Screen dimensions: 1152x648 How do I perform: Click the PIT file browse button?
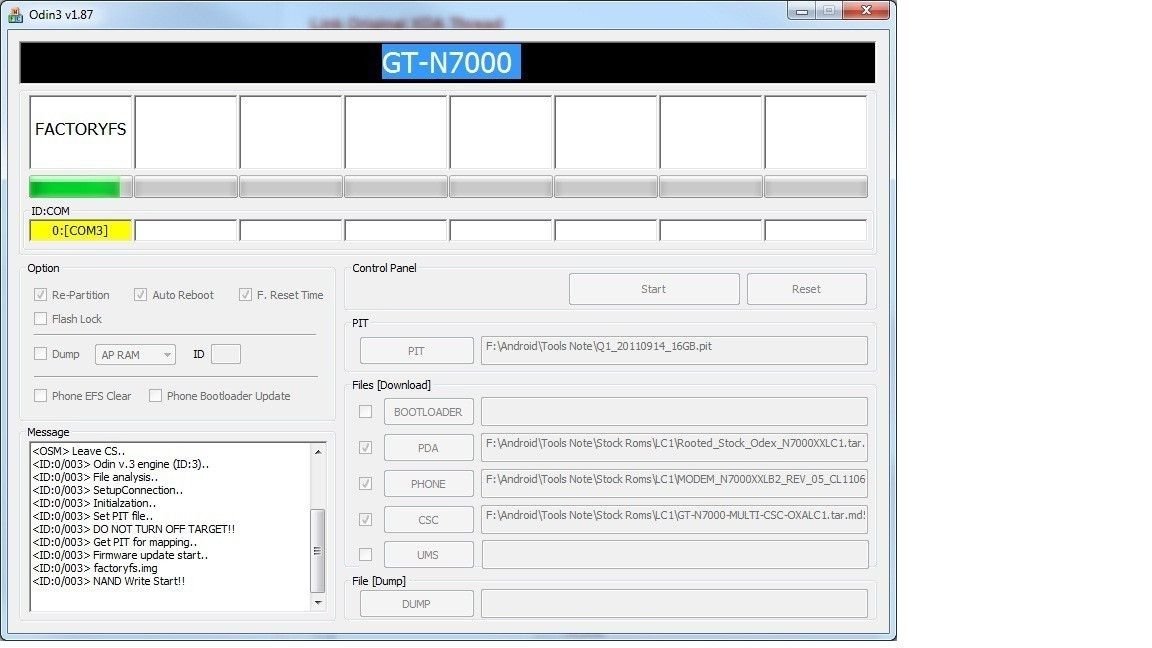point(417,351)
